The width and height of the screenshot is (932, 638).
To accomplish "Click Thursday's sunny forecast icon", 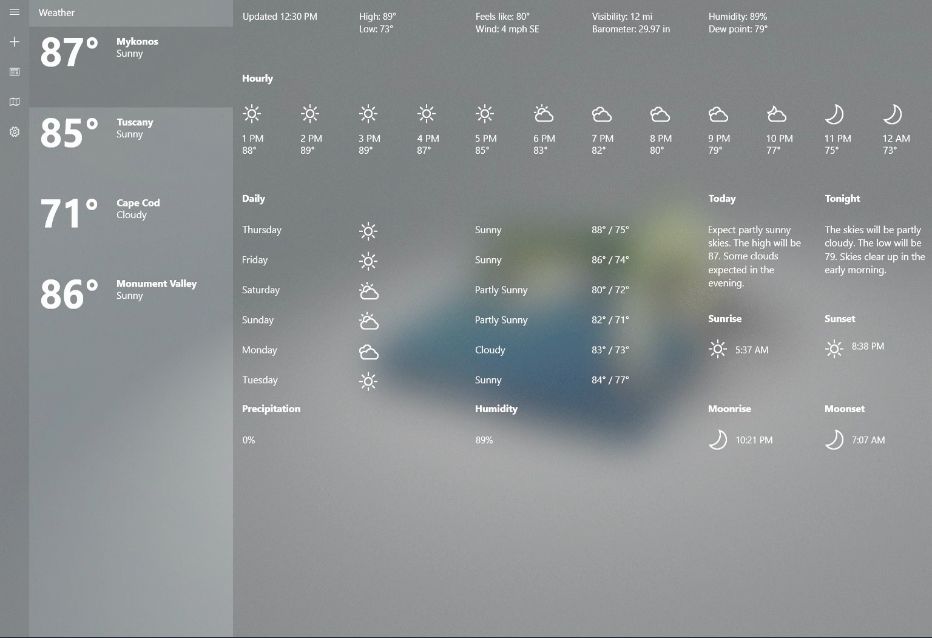I will coord(368,231).
